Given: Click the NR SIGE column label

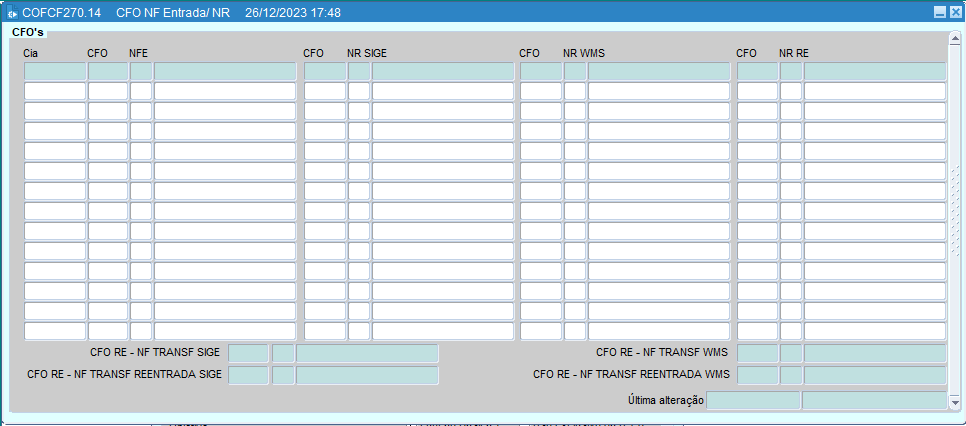Looking at the screenshot, I should (367, 54).
